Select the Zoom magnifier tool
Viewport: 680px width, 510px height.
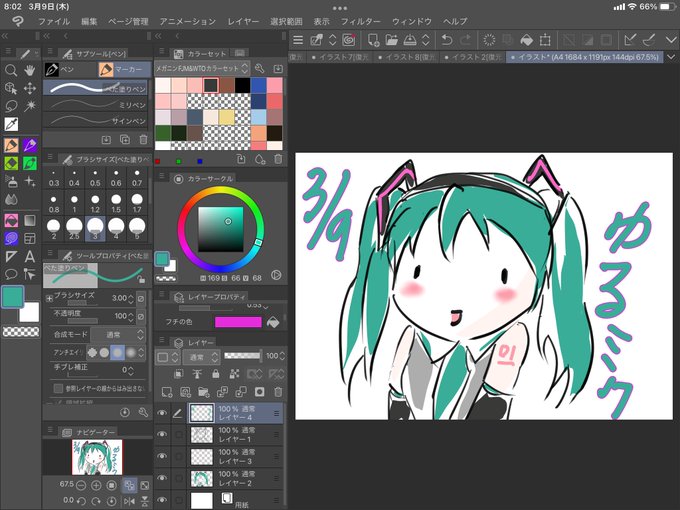click(x=11, y=70)
